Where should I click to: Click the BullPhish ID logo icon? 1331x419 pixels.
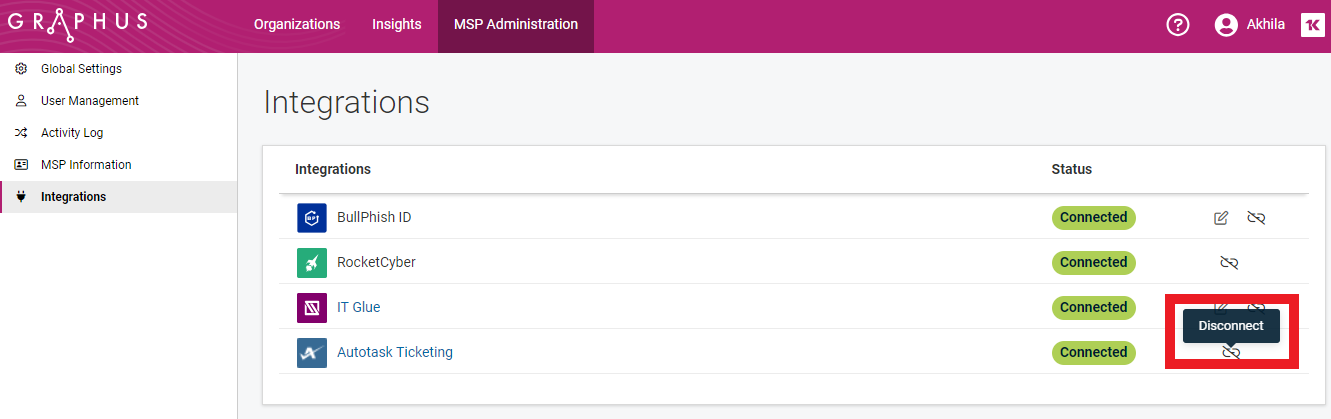coord(312,217)
